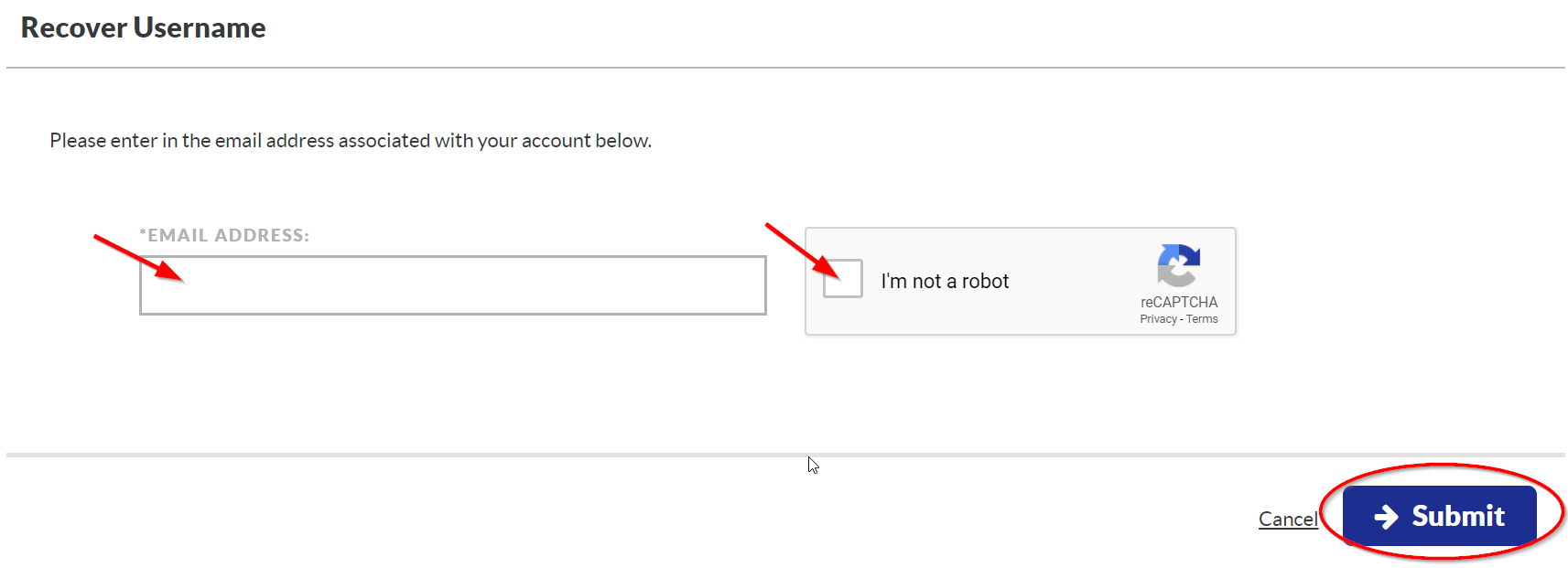Click the "Please enter in the email" instruction

click(351, 141)
